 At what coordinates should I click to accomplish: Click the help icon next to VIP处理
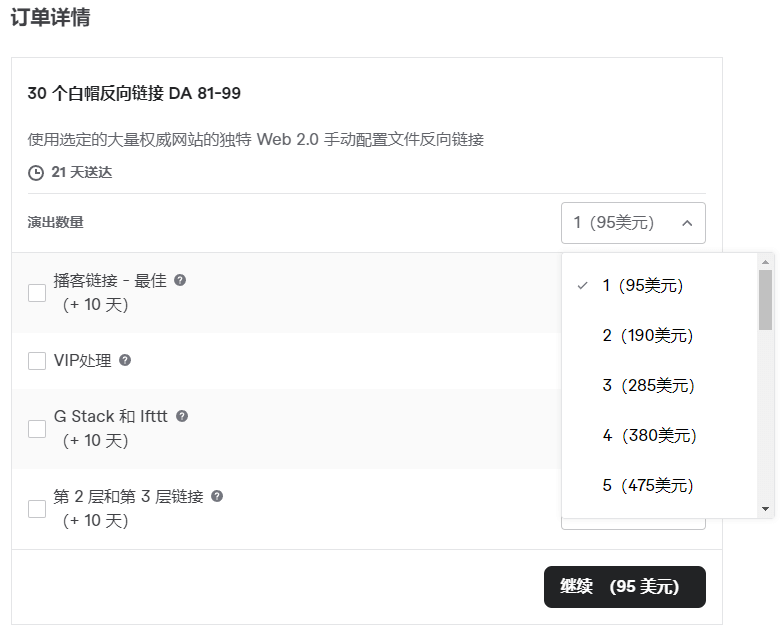[x=125, y=360]
